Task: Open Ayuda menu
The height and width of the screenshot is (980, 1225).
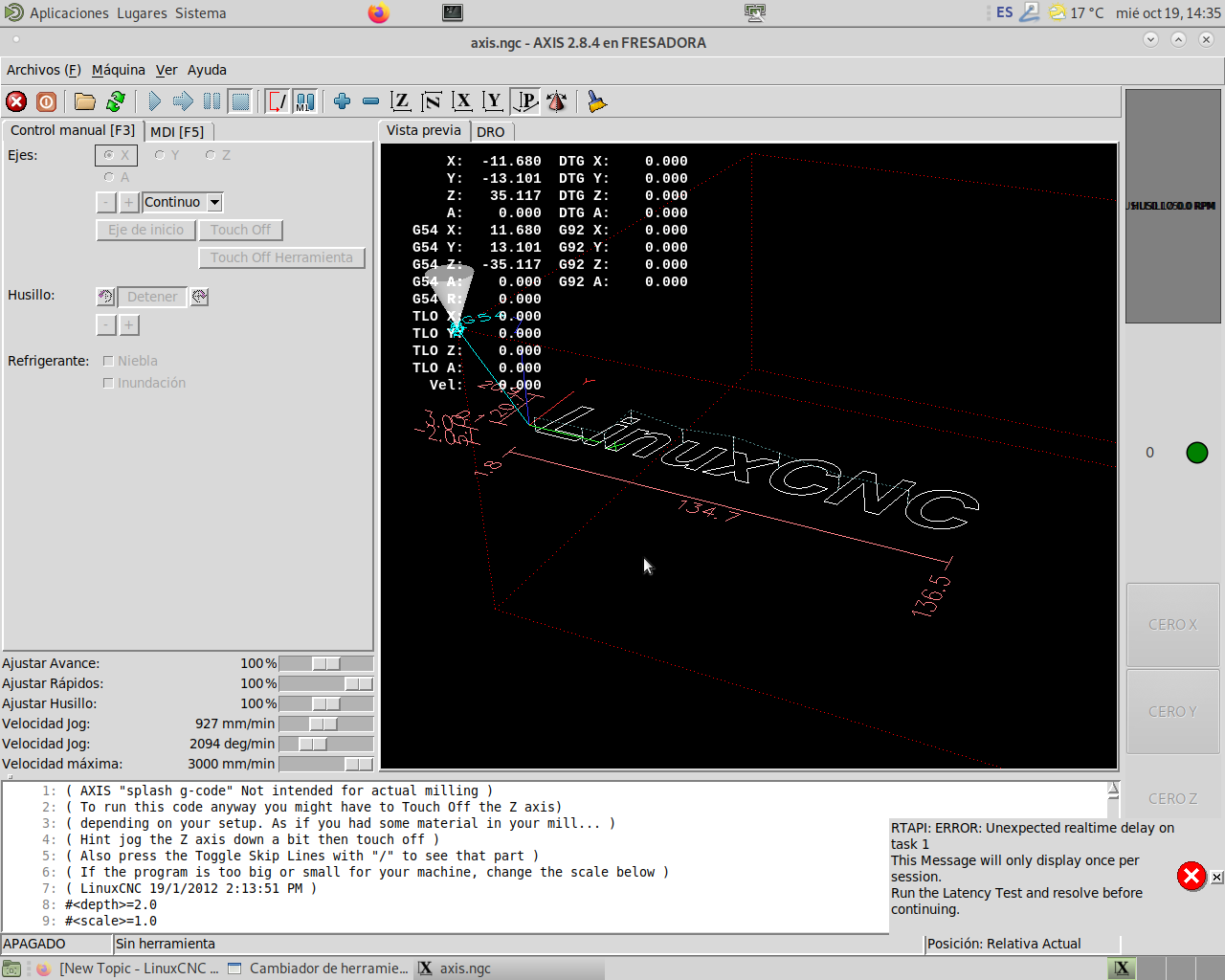Action: point(207,70)
